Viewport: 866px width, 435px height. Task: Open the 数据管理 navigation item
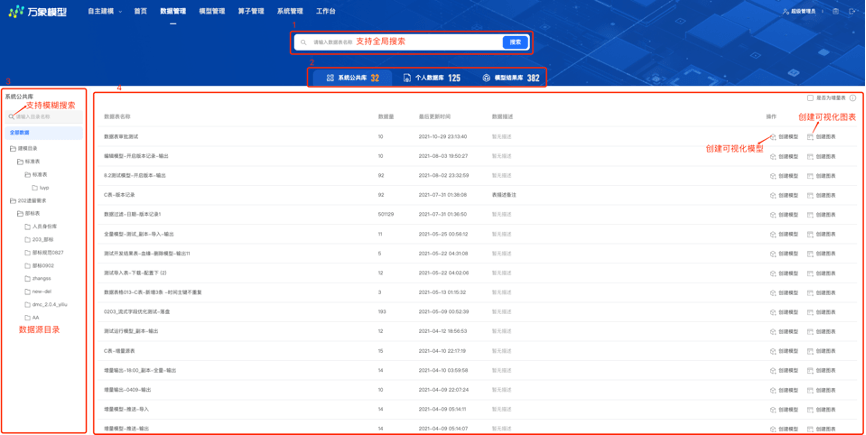(173, 12)
